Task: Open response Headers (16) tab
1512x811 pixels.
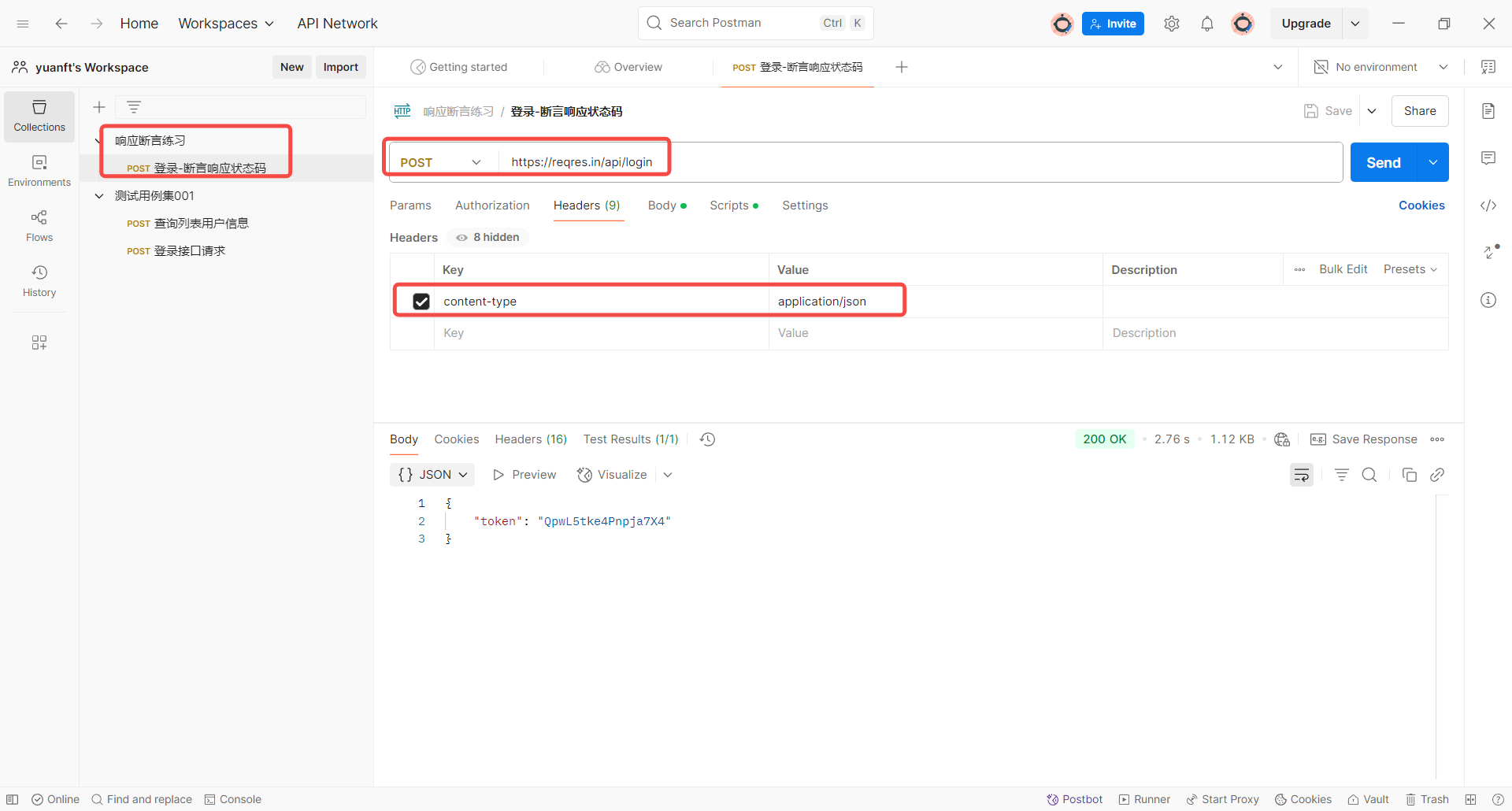Action: tap(531, 439)
